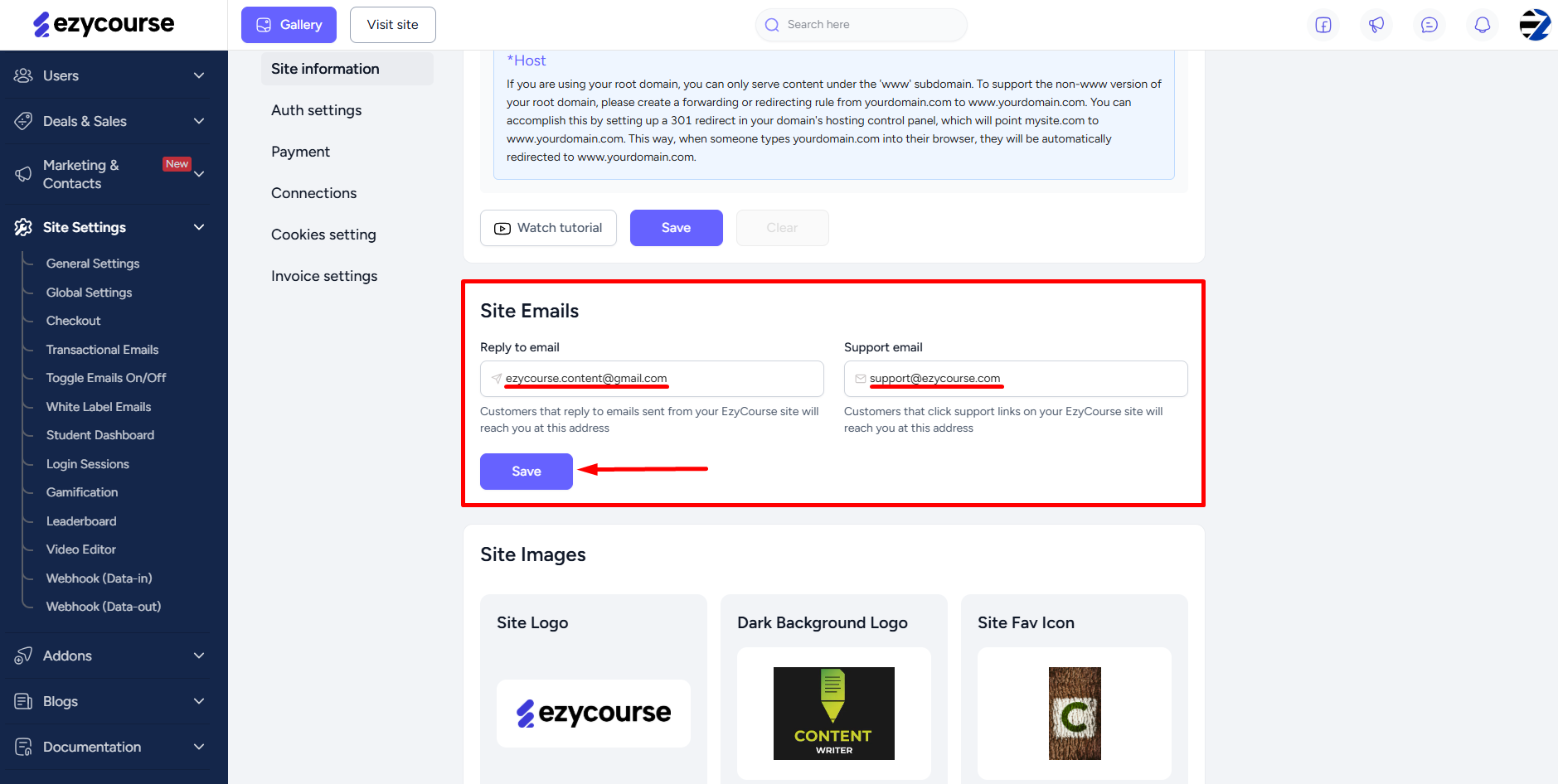The image size is (1558, 784).
Task: Click the Addons sidebar icon
Action: pos(23,656)
